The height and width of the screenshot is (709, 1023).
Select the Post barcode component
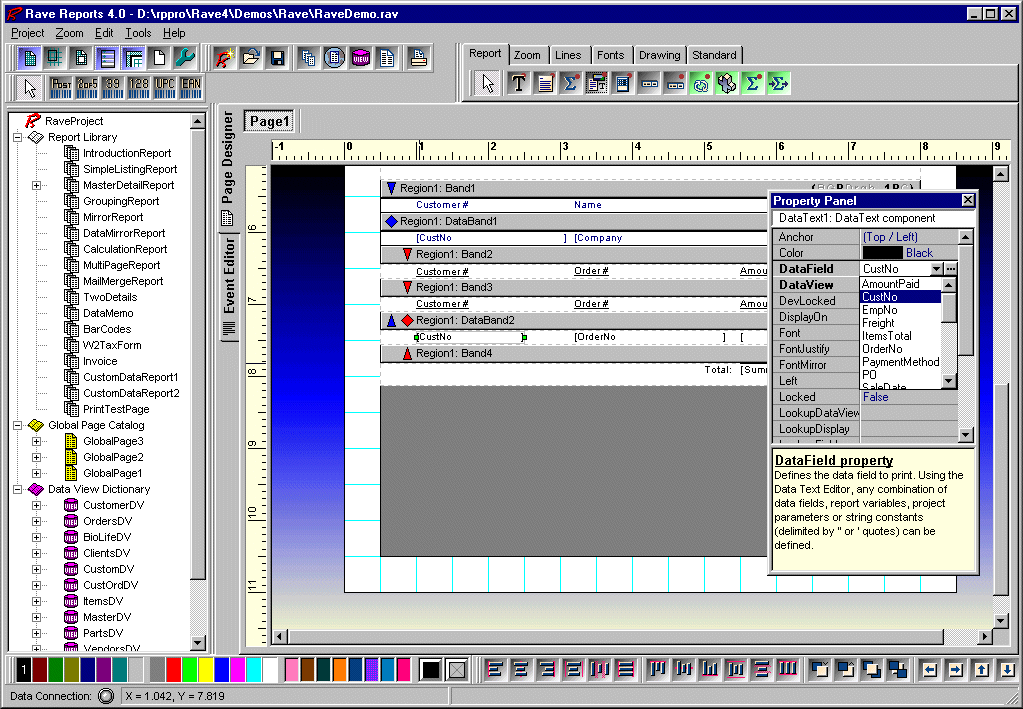tap(60, 87)
